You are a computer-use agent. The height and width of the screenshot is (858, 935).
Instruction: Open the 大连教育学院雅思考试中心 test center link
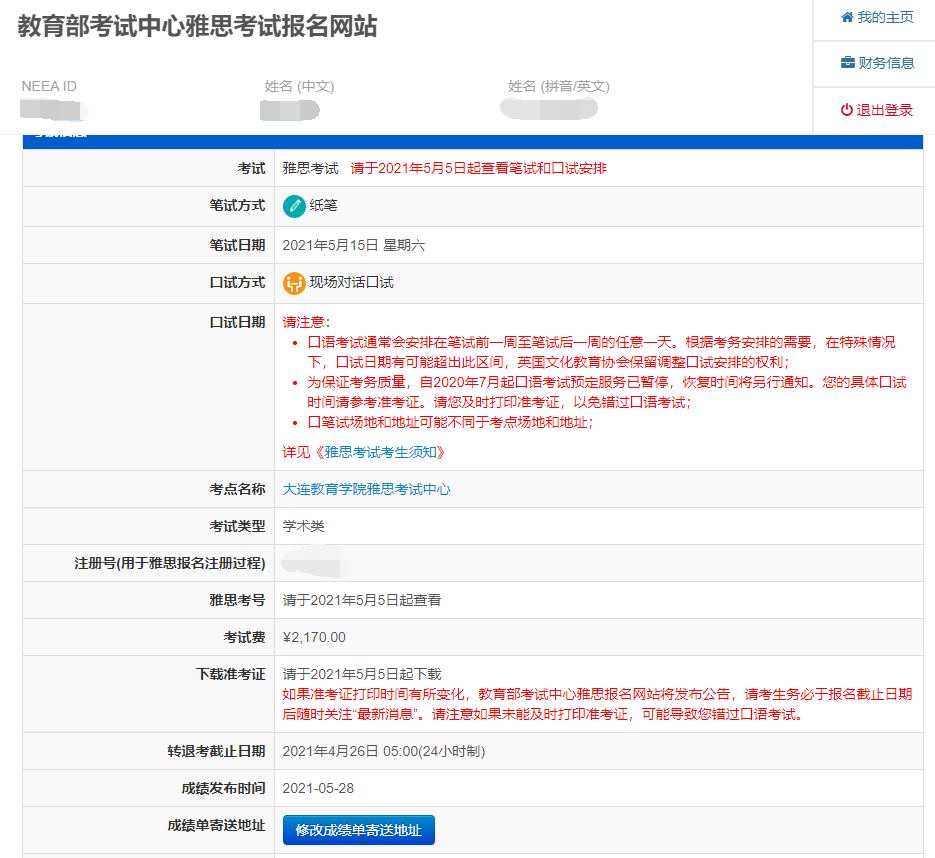[367, 489]
